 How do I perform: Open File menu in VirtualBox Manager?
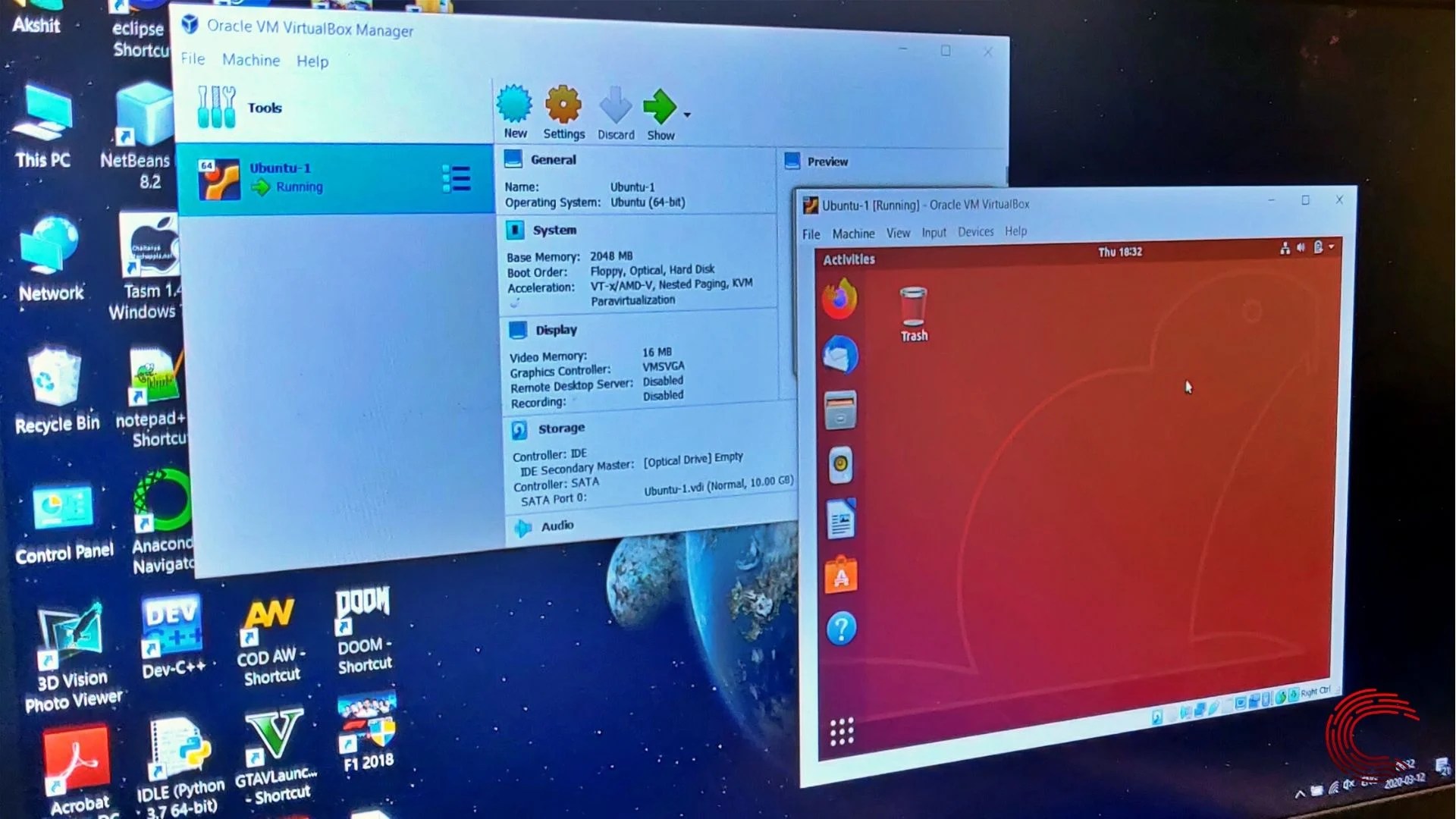193,58
